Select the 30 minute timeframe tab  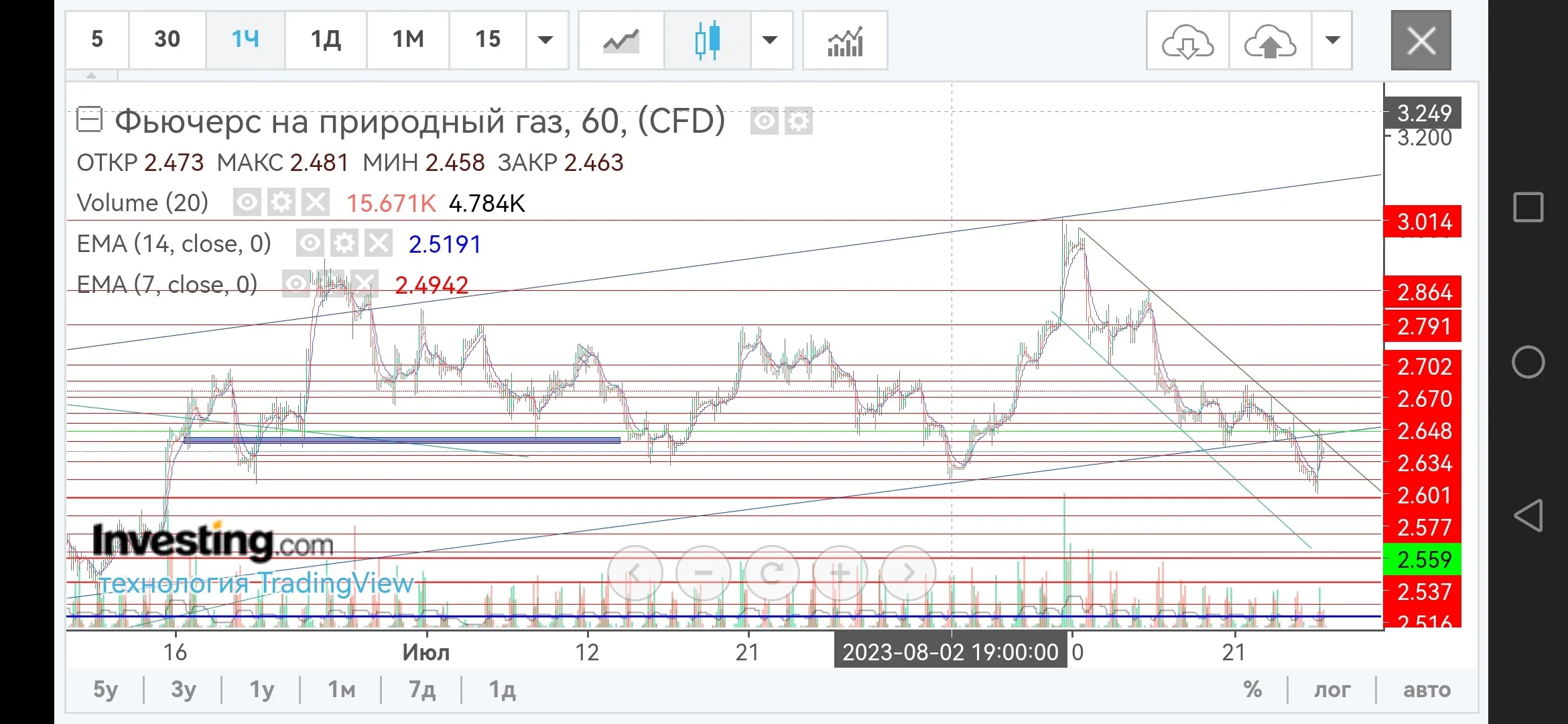167,40
